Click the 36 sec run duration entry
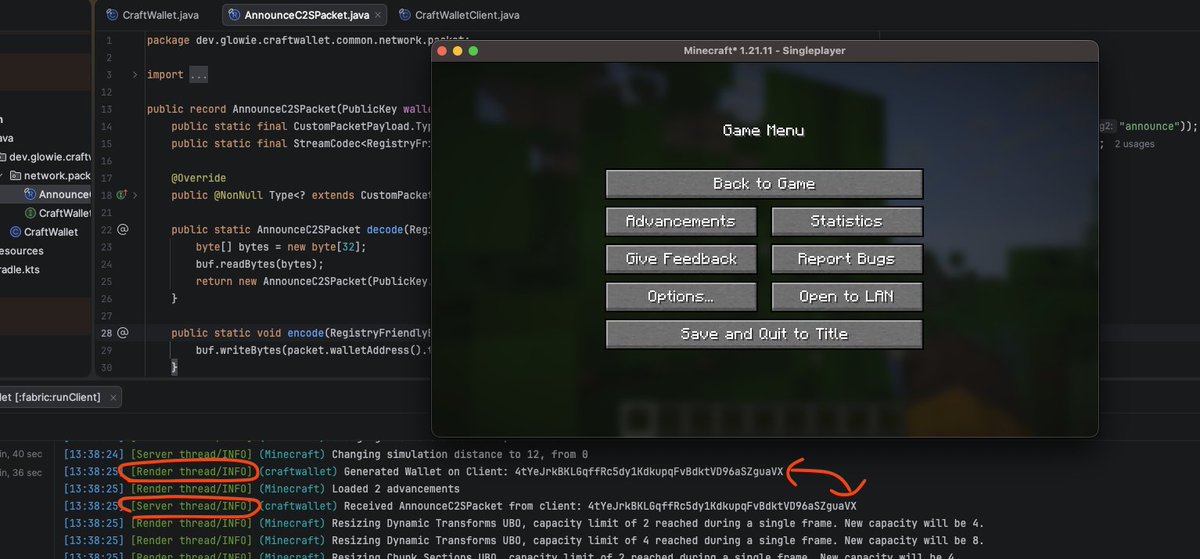Screen dimensions: 1200x559 click(x=21, y=472)
